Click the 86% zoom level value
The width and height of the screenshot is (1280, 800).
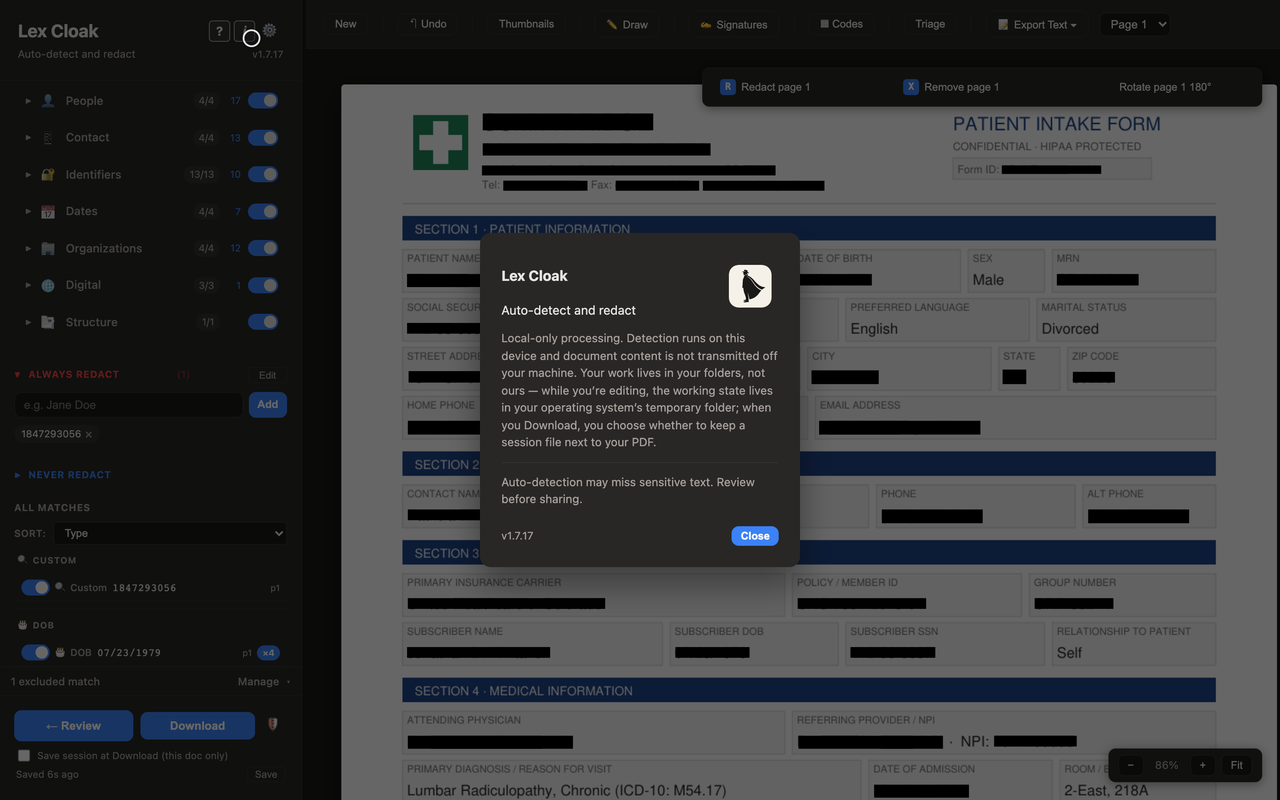coord(1166,765)
